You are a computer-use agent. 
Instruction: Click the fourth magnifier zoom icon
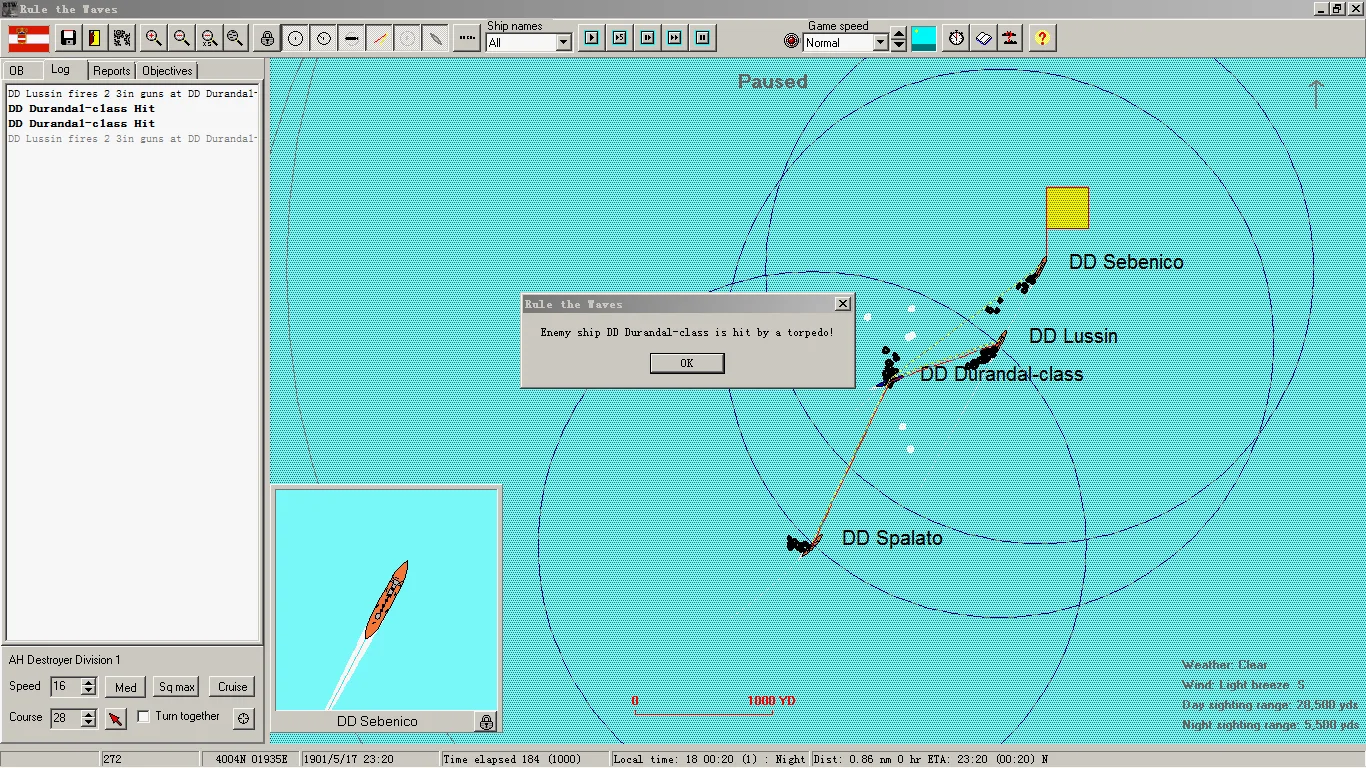tap(235, 38)
